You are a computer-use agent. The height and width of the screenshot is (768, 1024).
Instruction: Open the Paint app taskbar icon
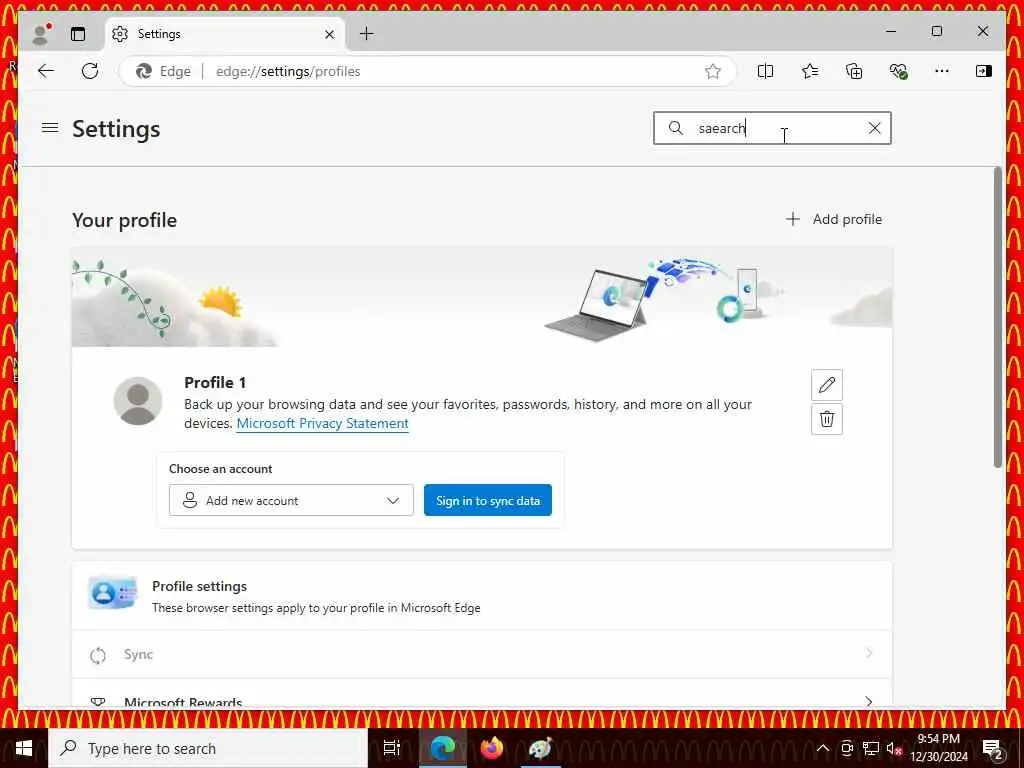(x=540, y=748)
